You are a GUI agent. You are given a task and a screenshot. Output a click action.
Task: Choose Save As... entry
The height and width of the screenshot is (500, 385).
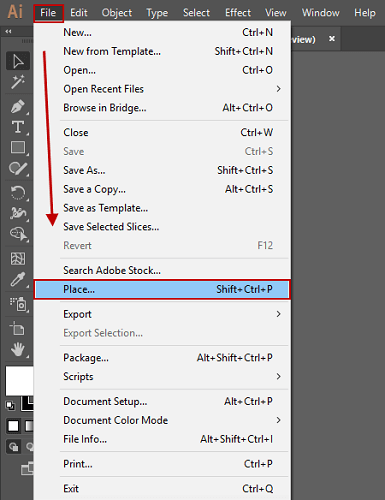[162, 170]
